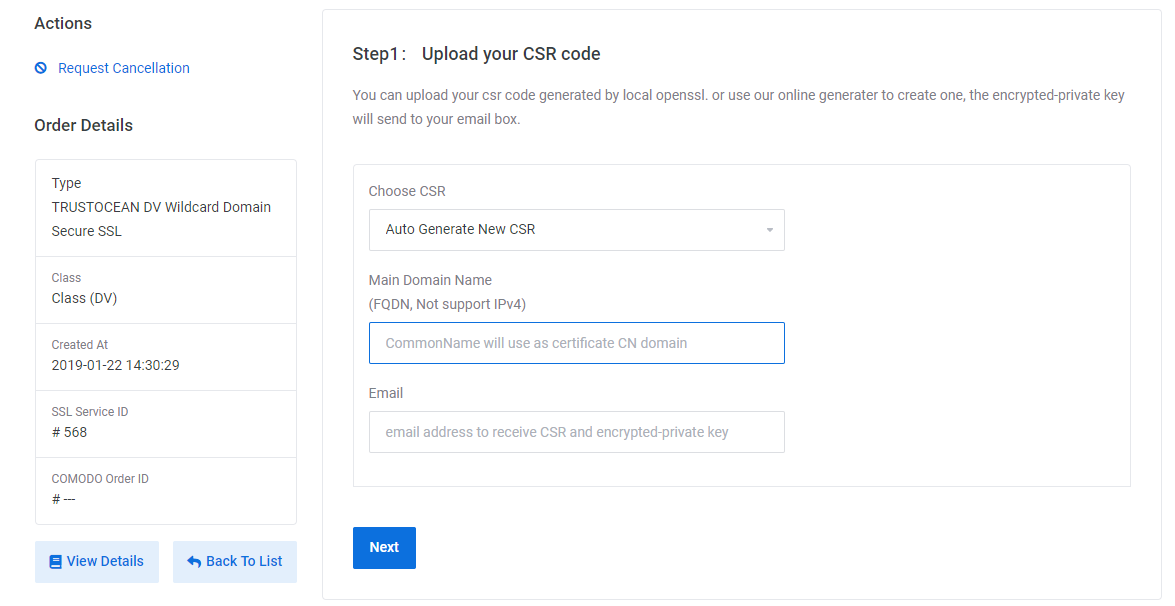Viewport: 1175px width, 606px height.
Task: Select the SSL Service ID # 568 row
Action: click(x=166, y=423)
